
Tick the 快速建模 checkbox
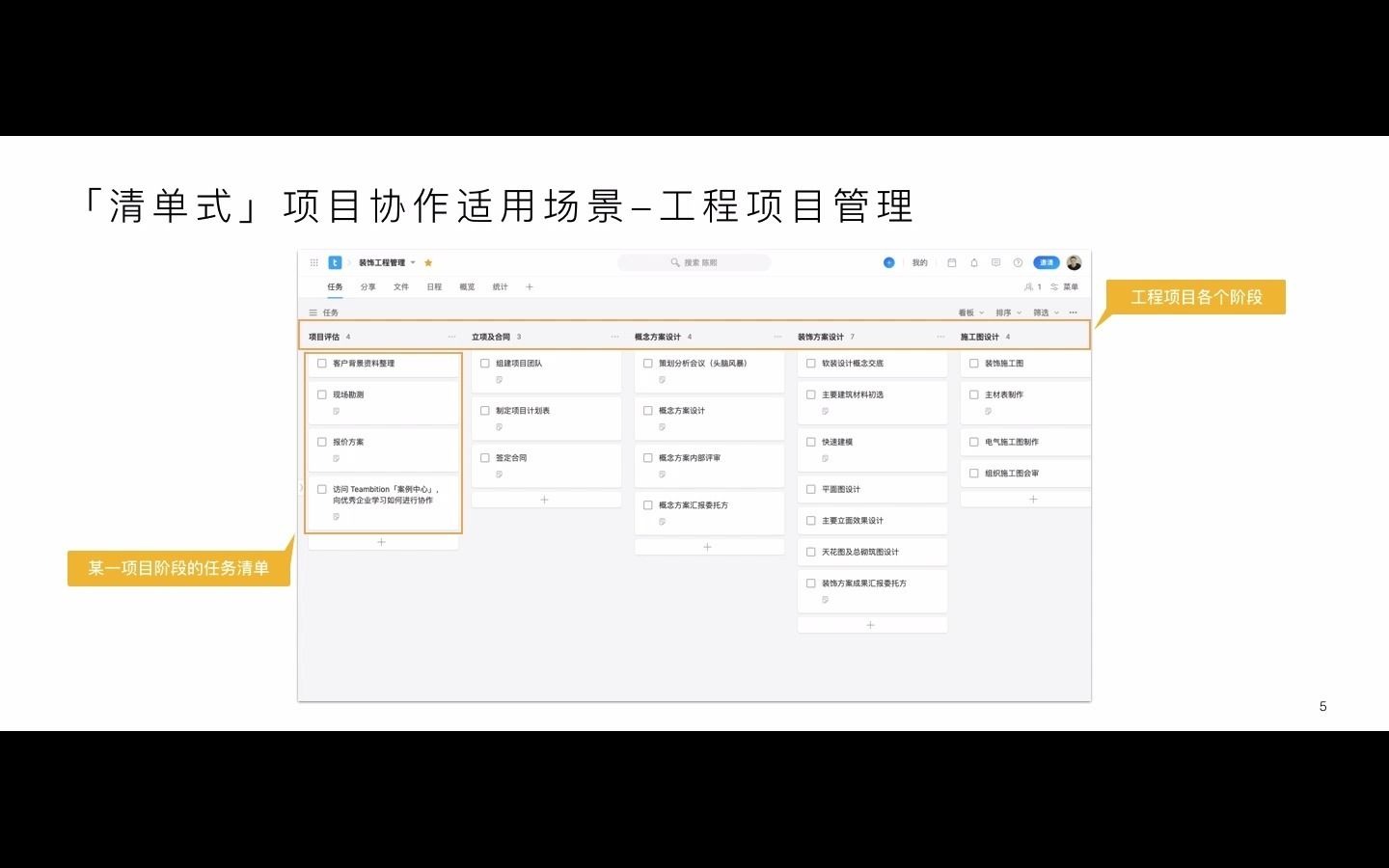tap(811, 441)
